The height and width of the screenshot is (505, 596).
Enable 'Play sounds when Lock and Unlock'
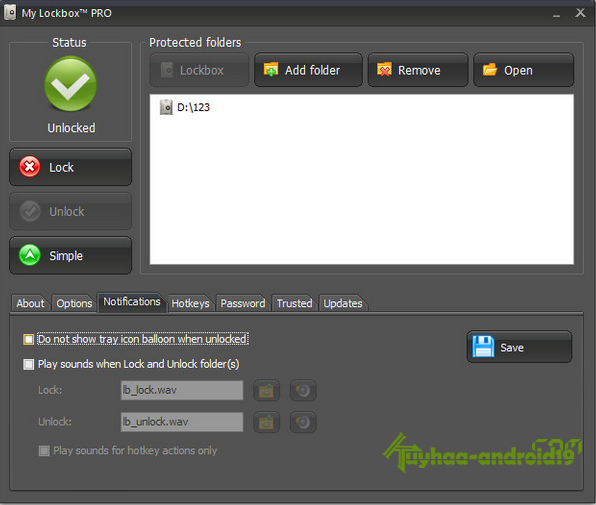29,364
